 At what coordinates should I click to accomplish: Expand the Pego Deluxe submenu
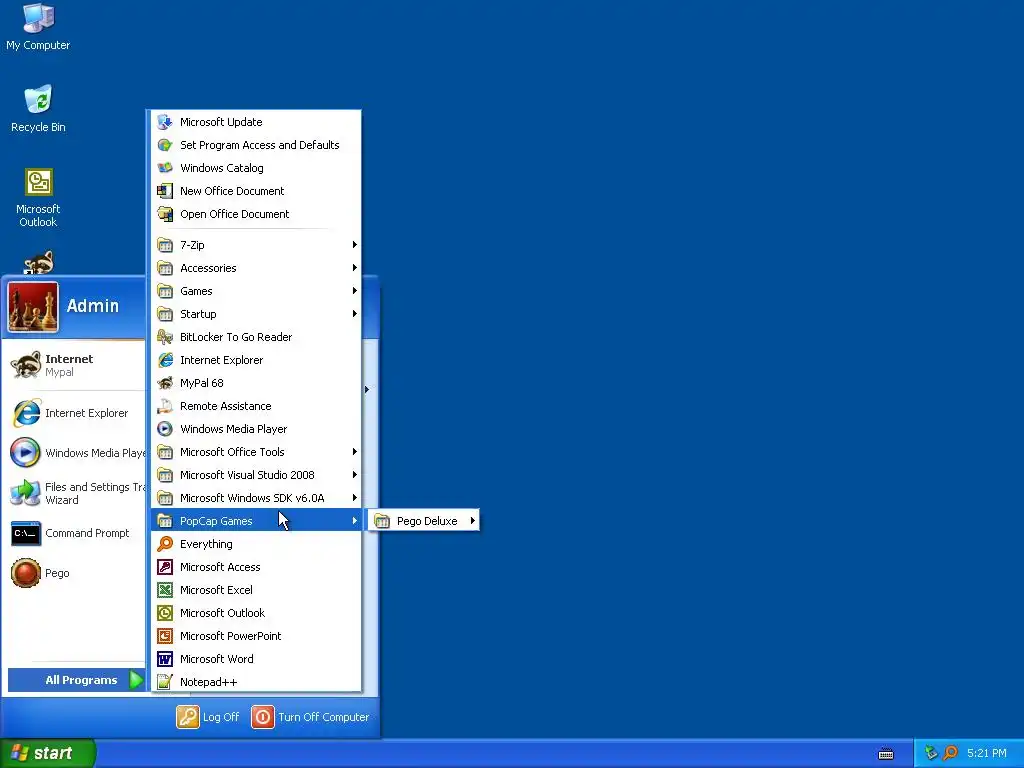[x=424, y=520]
